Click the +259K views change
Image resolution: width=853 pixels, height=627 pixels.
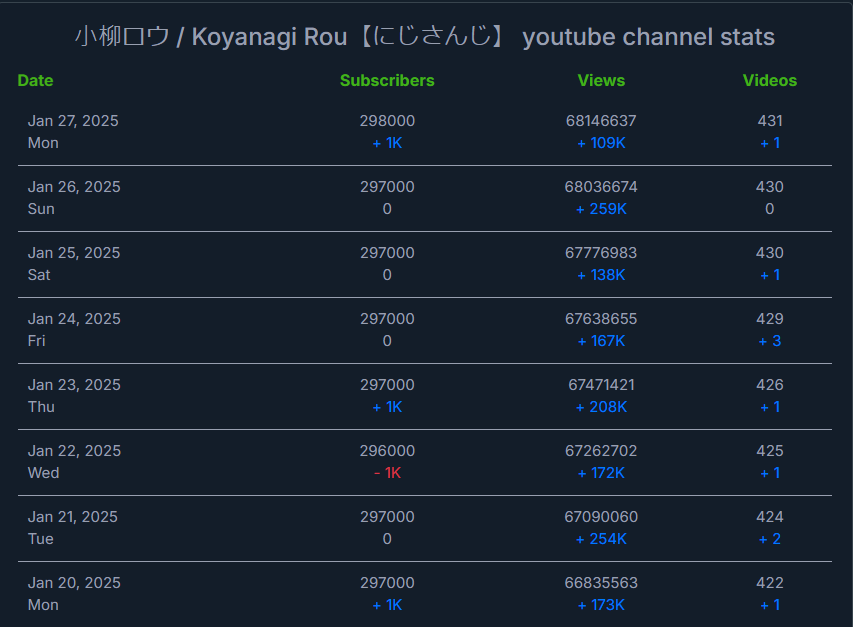(601, 209)
